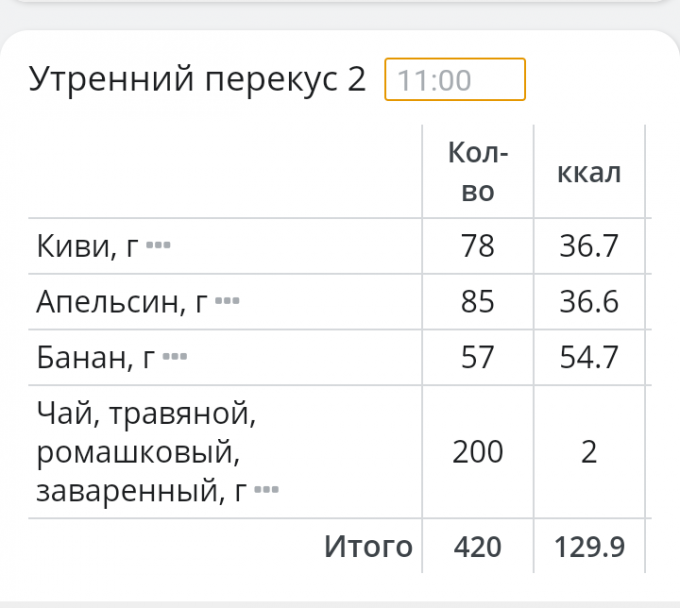Click the Банан quantity value 57

[478, 358]
